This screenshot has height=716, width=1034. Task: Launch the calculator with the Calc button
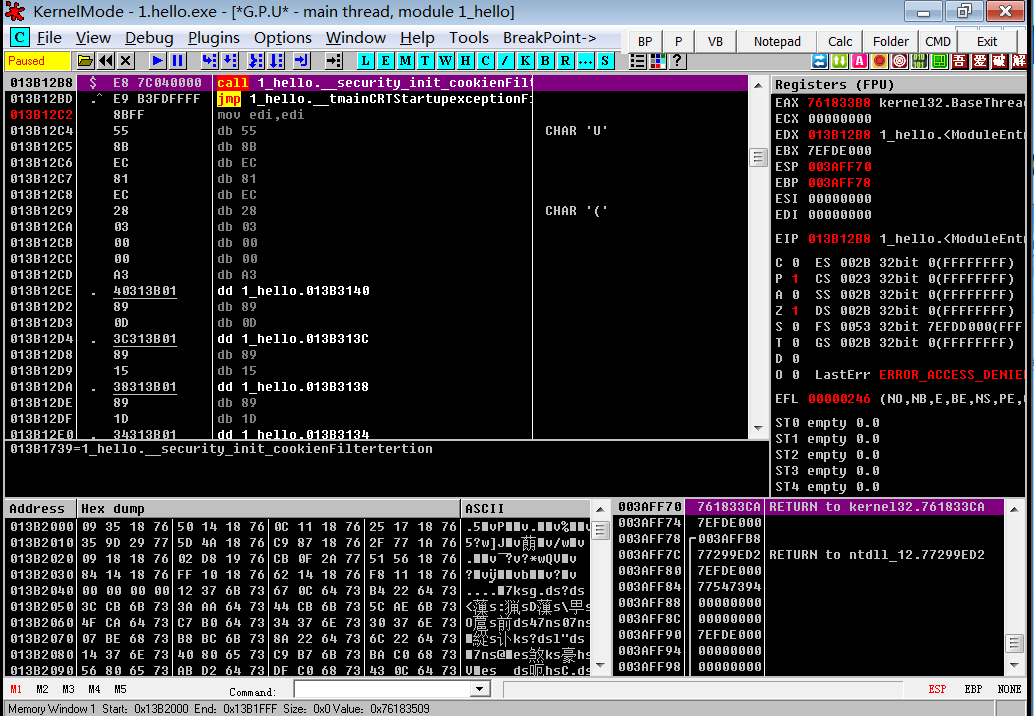[x=840, y=42]
